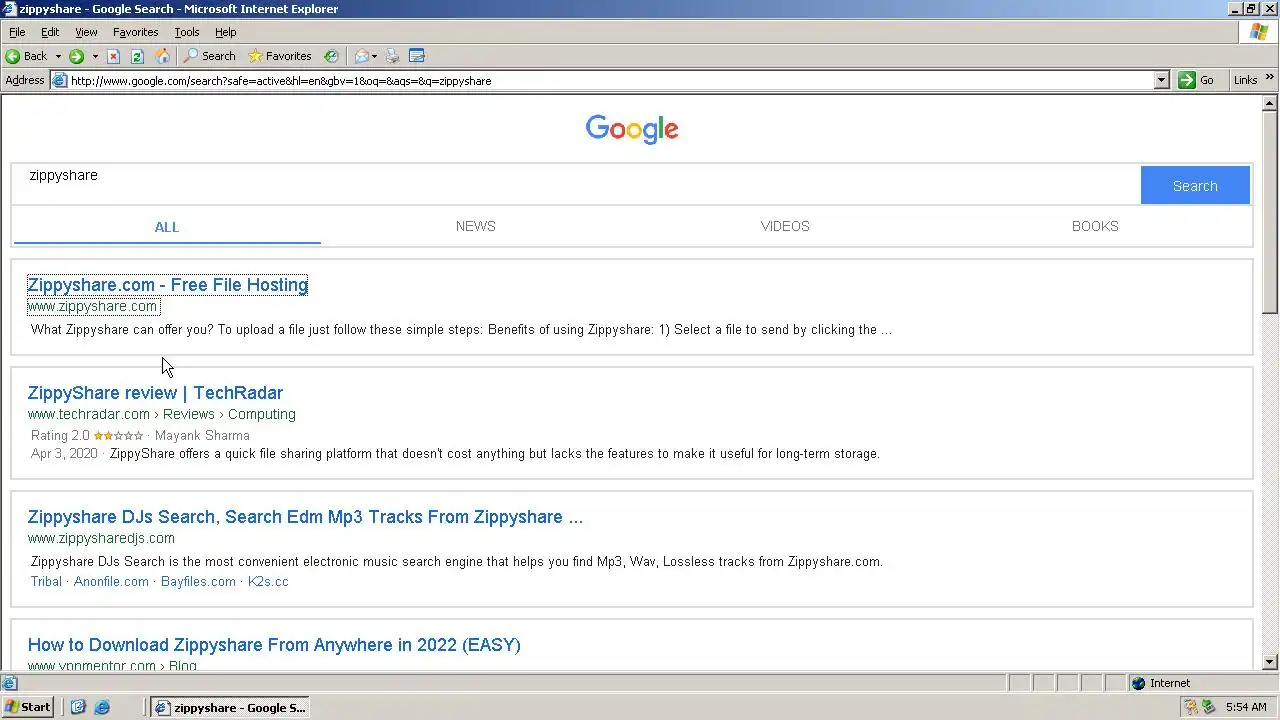Click the blue Search button
The height and width of the screenshot is (720, 1280).
tap(1195, 185)
